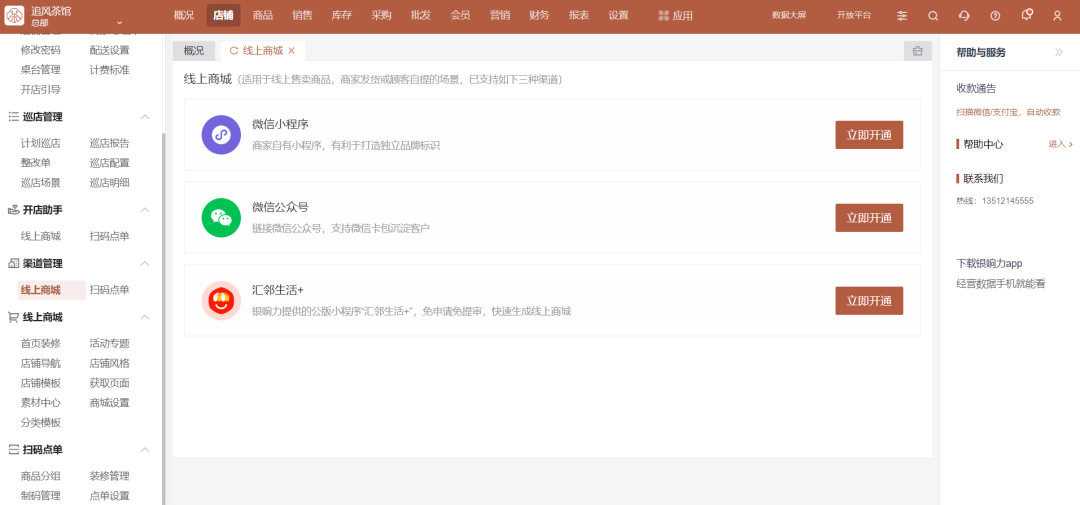
Task: Switch to the 概况 tab
Action: pos(194,51)
